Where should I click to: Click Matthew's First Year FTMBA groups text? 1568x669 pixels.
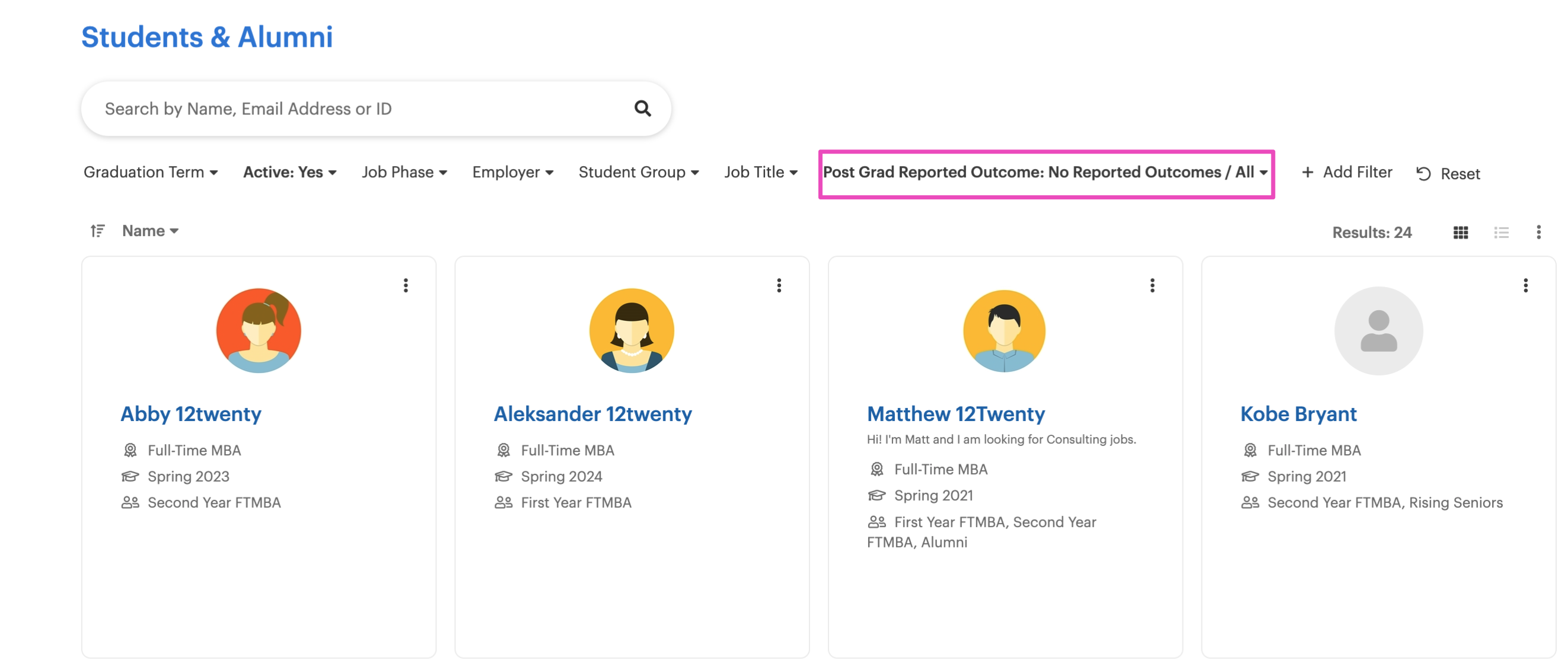(x=981, y=531)
